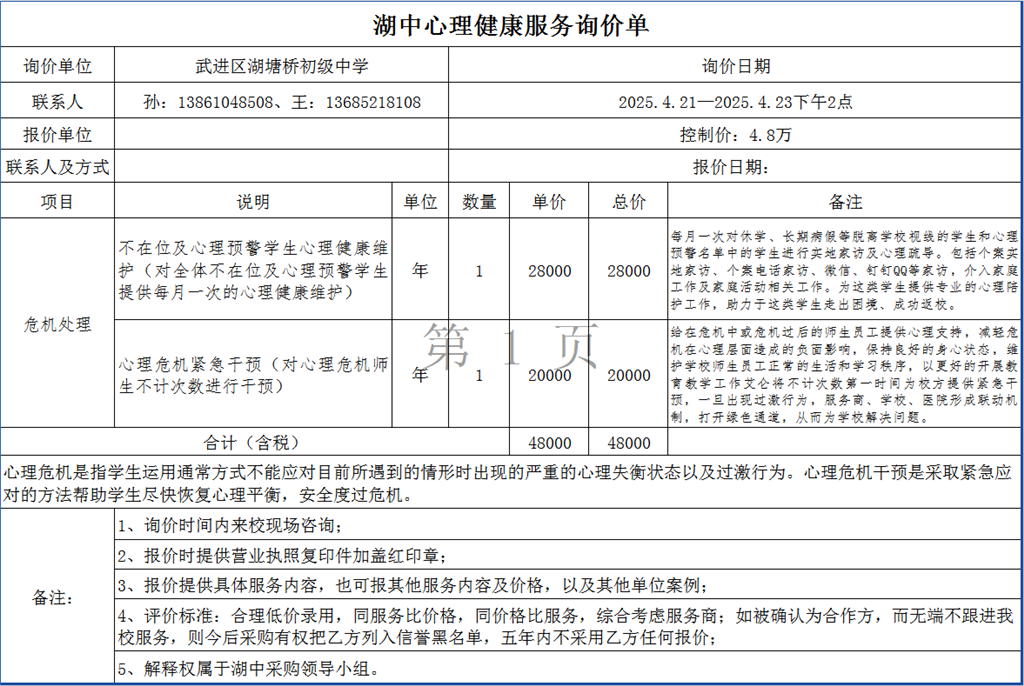Select note 5、解释权属于湖中采购领导小组

point(568,668)
